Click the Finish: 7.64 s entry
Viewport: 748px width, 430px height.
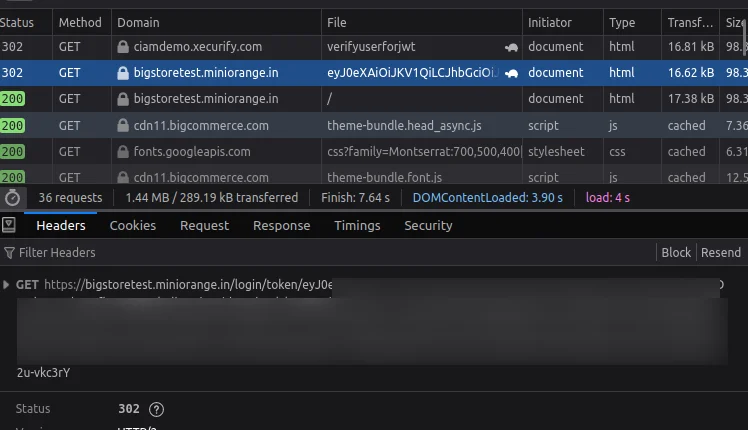pyautogui.click(x=355, y=198)
